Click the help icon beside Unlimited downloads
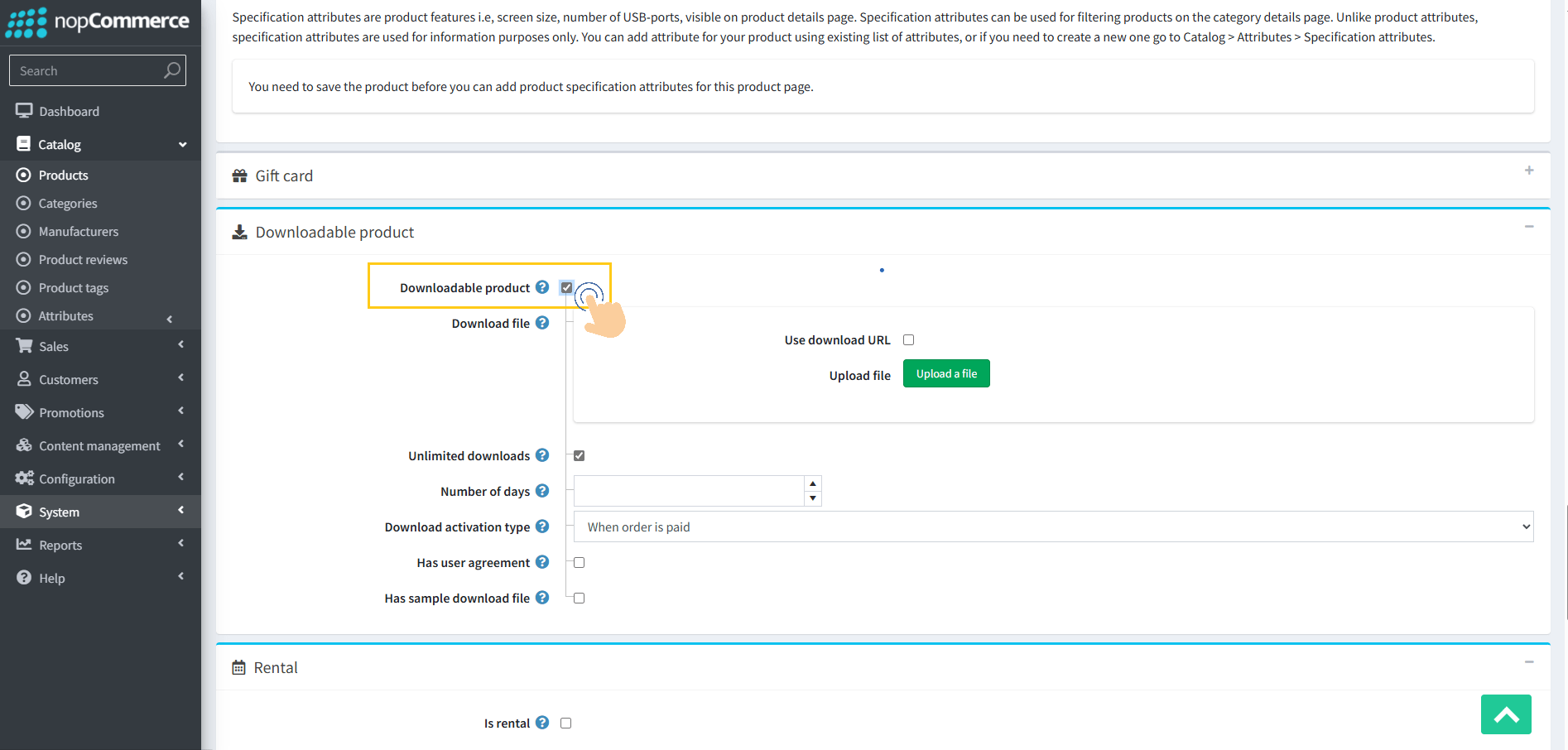The width and height of the screenshot is (1568, 750). pos(542,455)
